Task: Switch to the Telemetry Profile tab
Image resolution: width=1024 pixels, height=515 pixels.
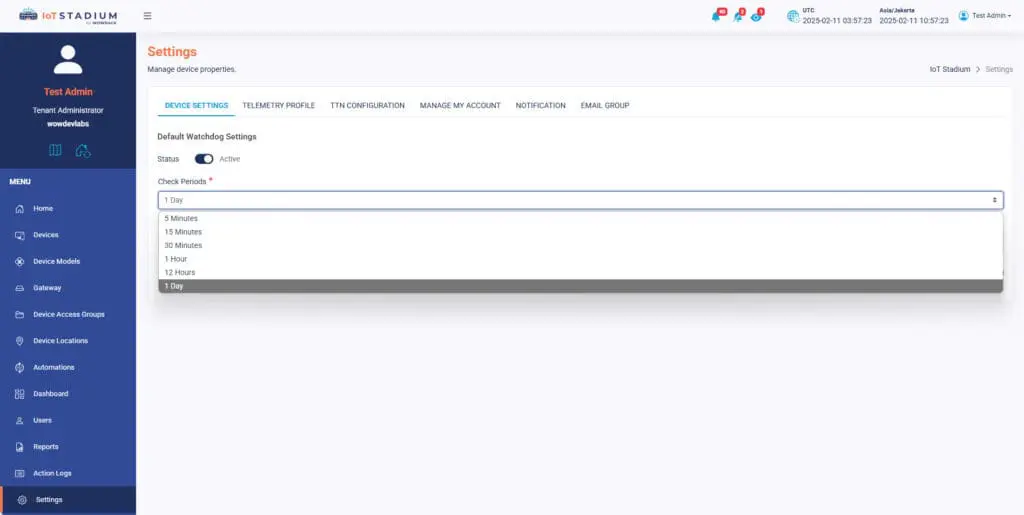Action: [278, 105]
